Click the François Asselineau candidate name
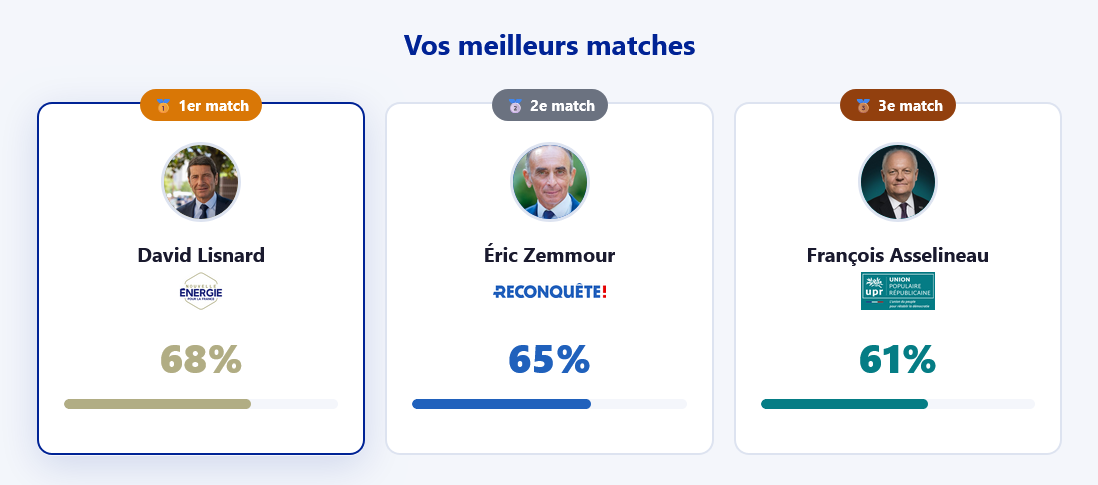Screen dimensions: 1098x485 [898, 255]
